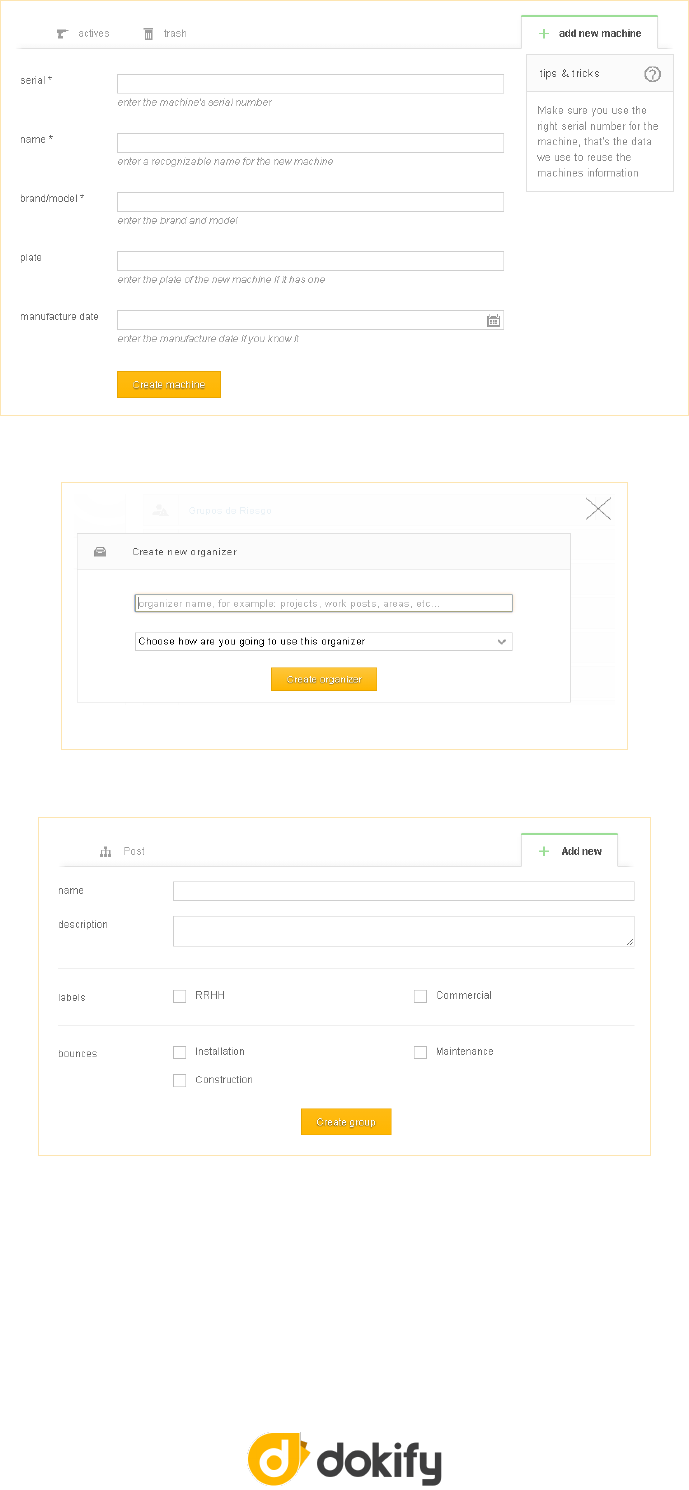Viewport: 689px width, 1490px height.
Task: Open the organizer usage dropdown
Action: 323,642
